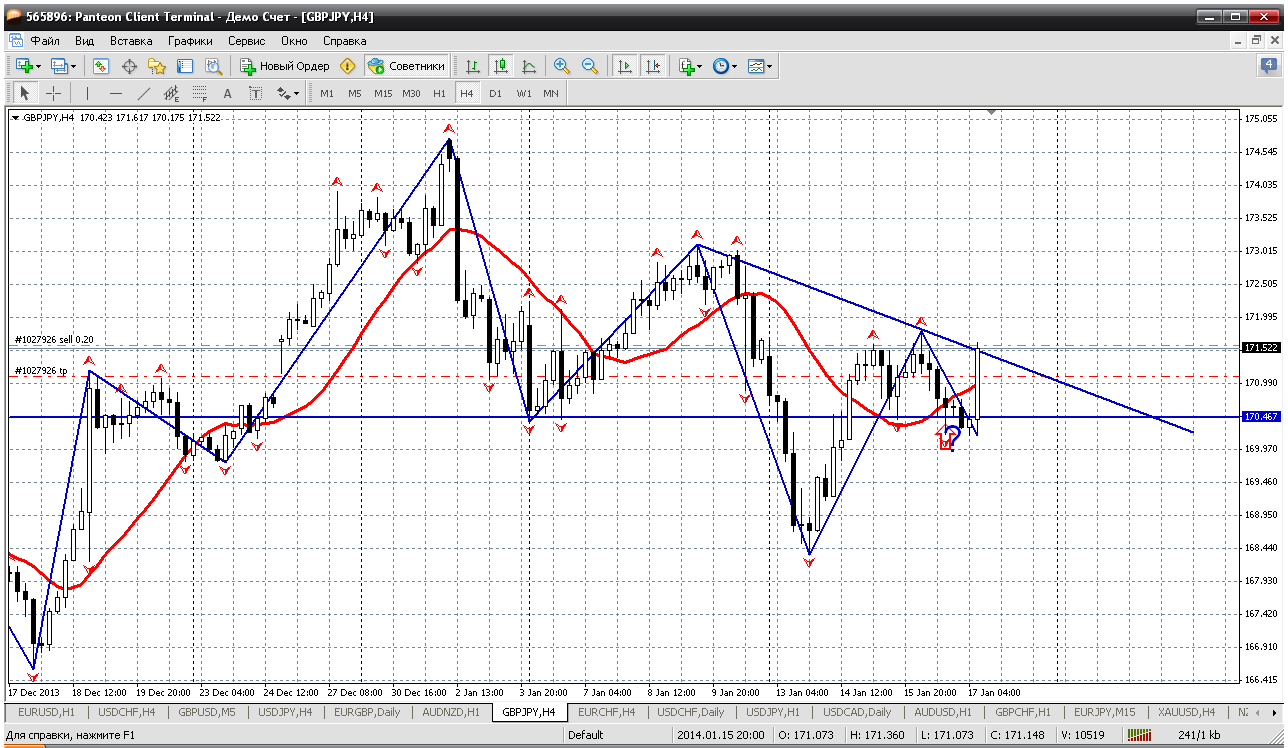Set timeframe to D1
This screenshot has height=748, width=1288.
point(495,93)
